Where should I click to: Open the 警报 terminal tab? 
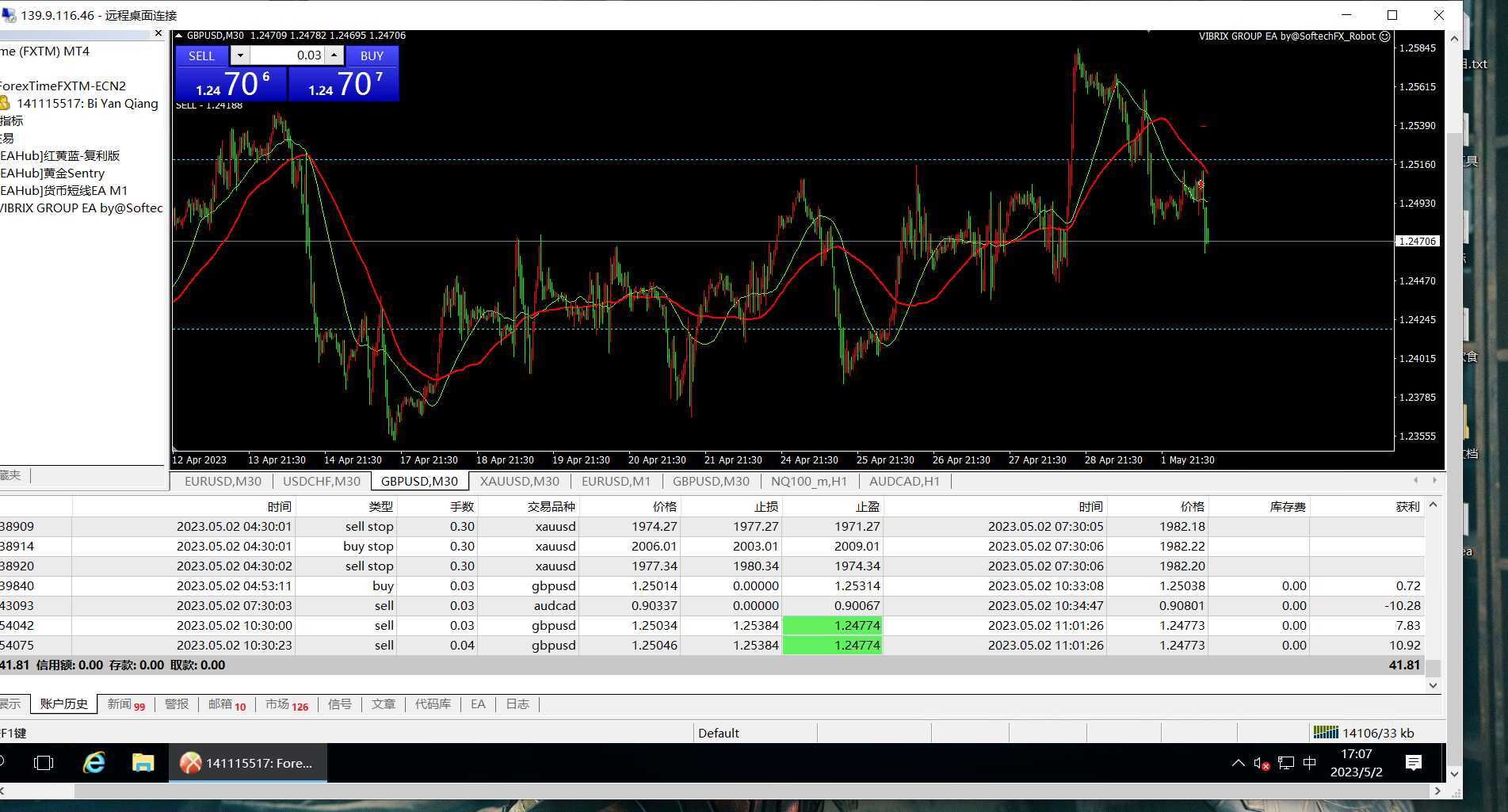click(177, 704)
